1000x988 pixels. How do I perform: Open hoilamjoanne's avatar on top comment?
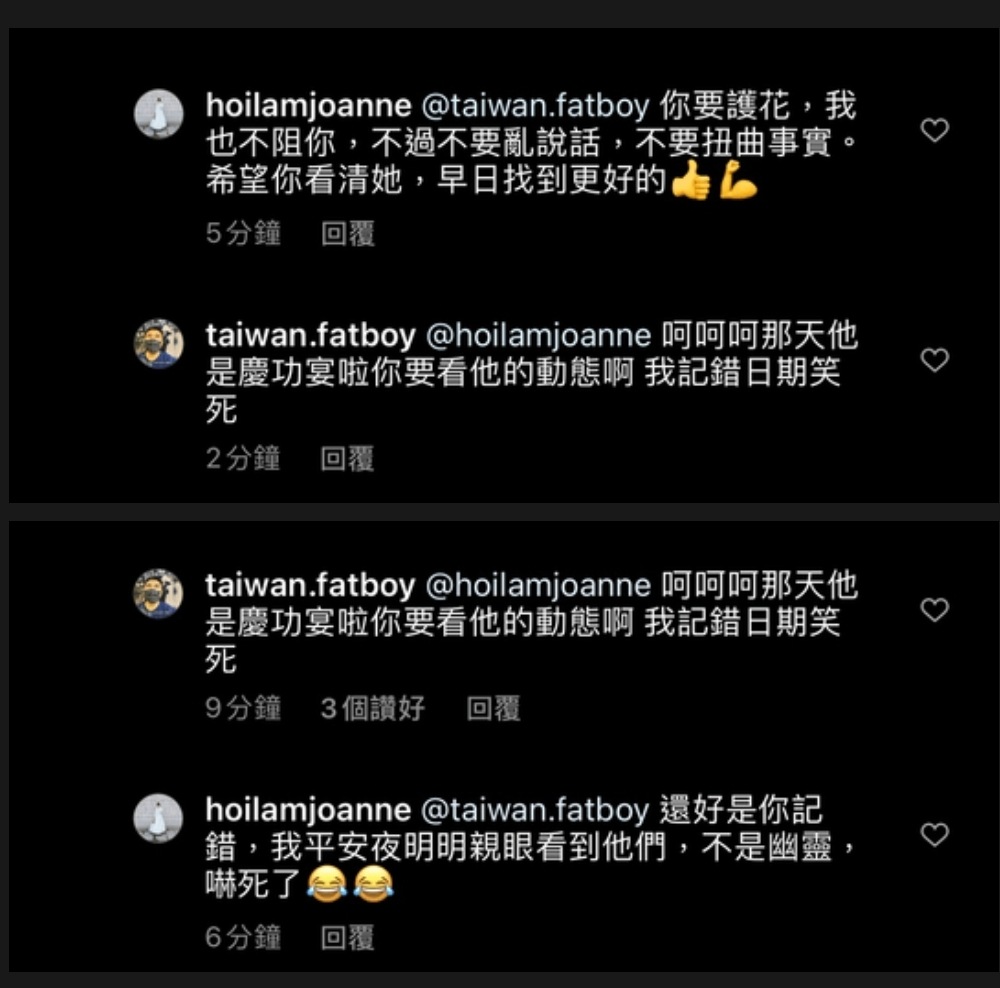tap(159, 114)
